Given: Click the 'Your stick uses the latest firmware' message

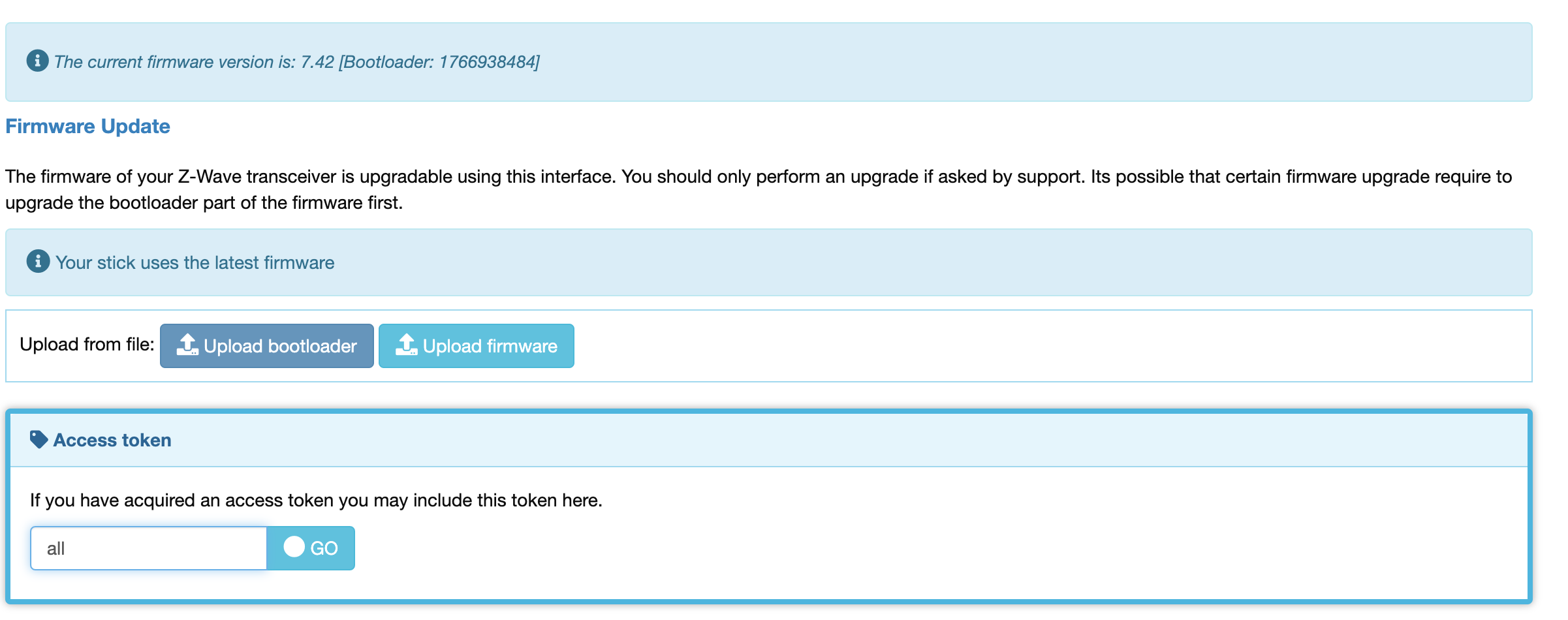Looking at the screenshot, I should point(195,262).
